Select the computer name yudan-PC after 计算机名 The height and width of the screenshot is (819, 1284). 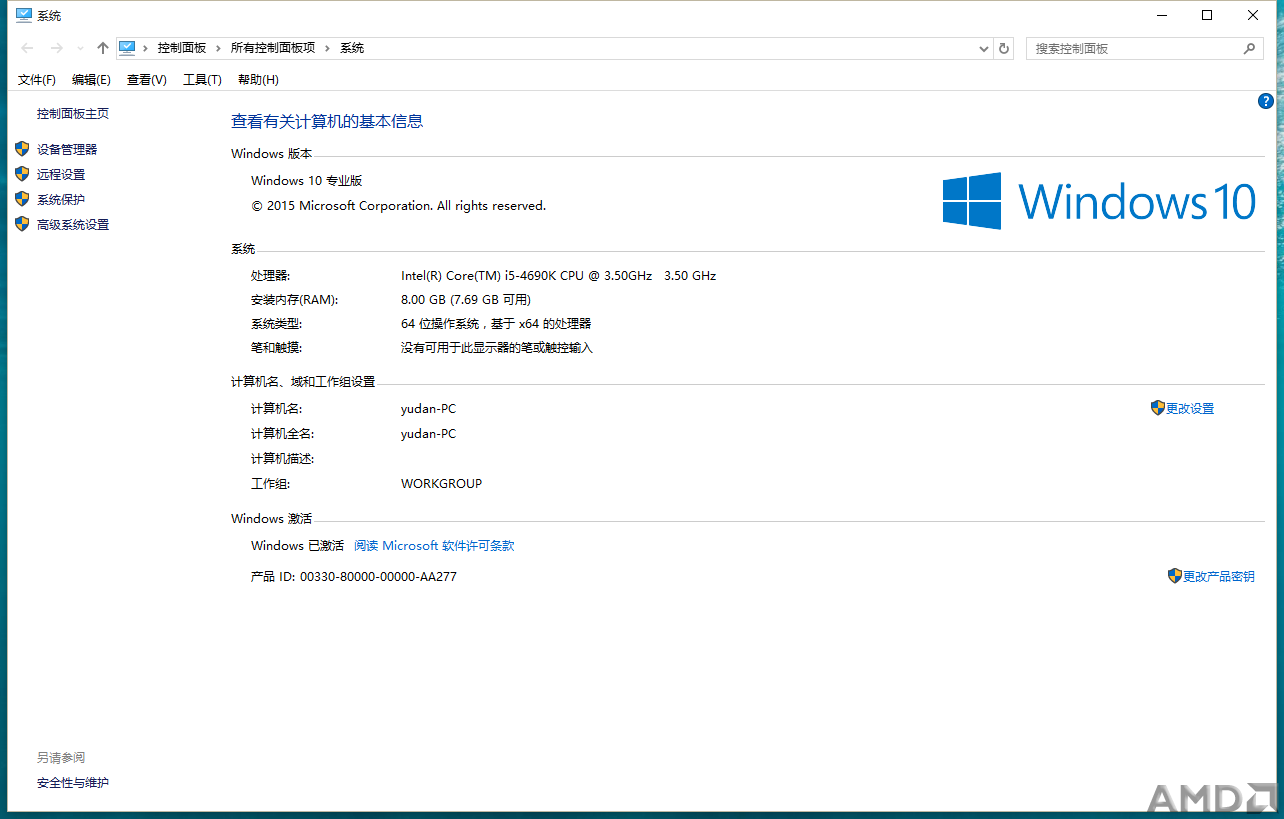(428, 409)
